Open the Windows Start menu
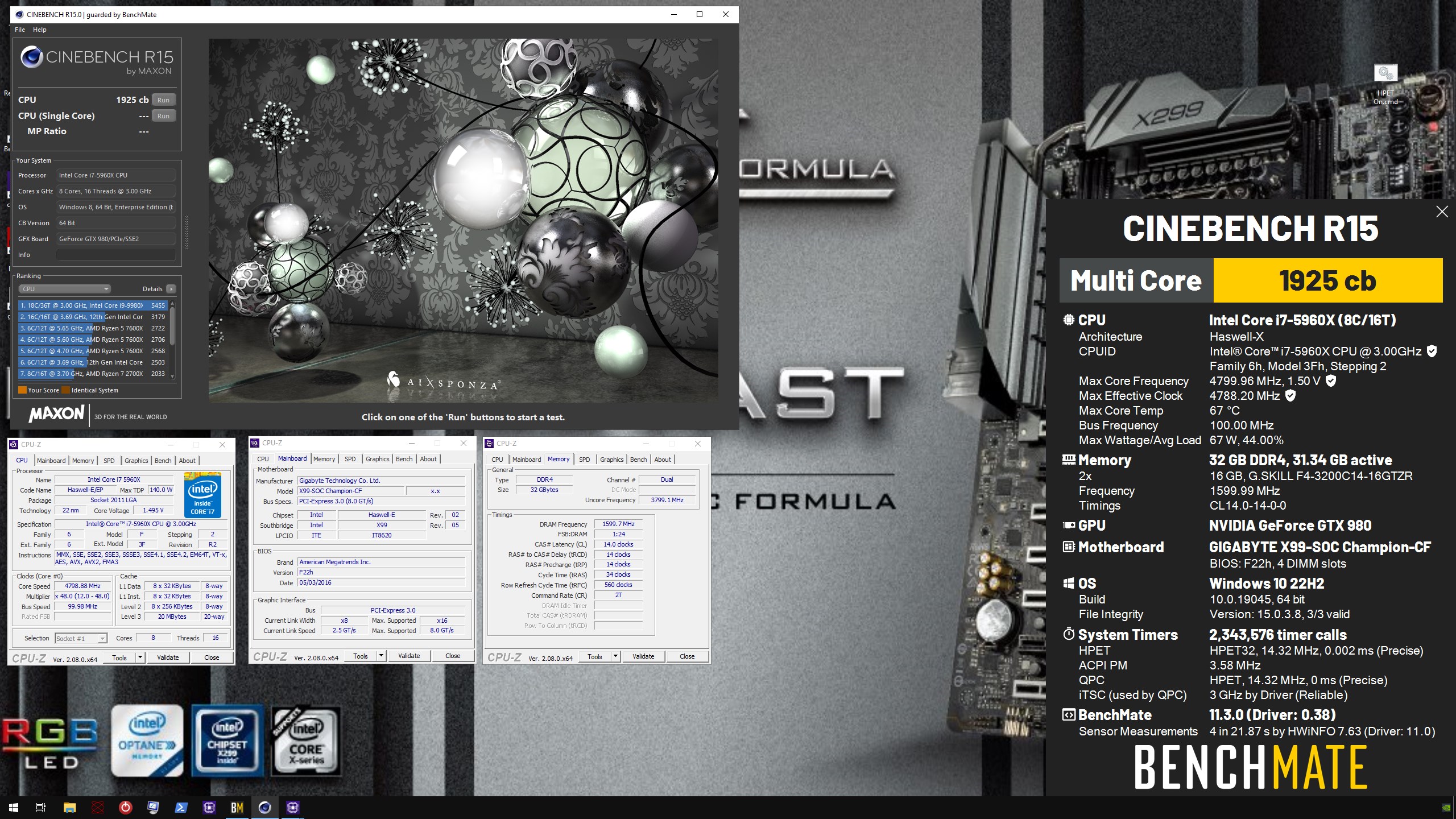 [14, 807]
